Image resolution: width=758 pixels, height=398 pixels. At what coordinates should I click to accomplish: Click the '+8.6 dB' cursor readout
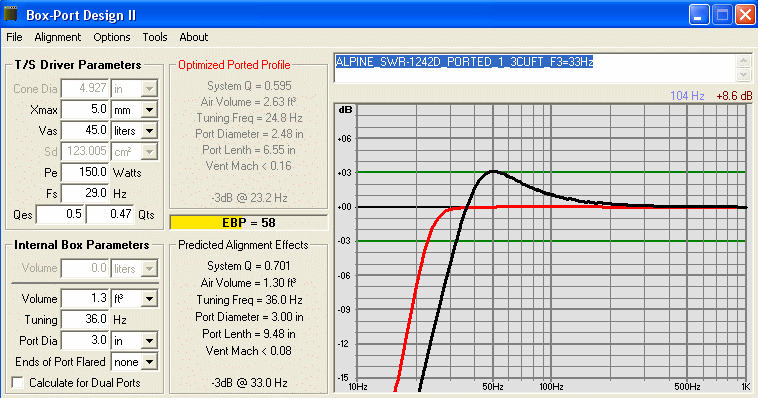734,96
